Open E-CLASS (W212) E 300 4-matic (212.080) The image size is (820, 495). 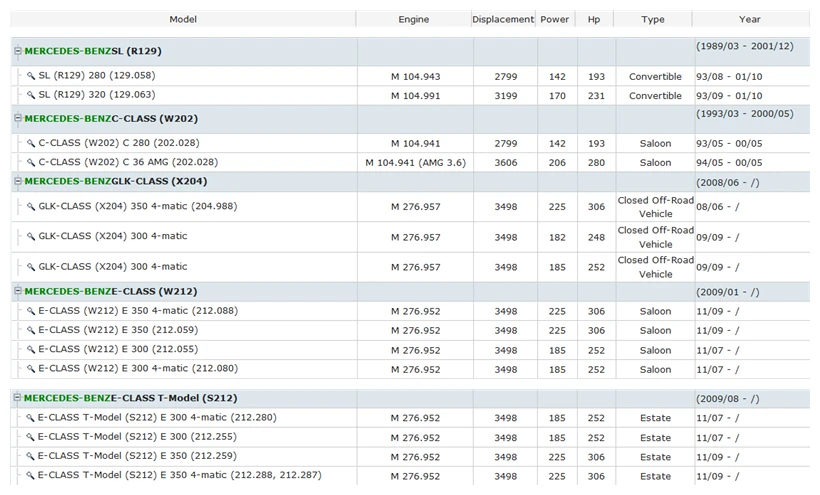[138, 369]
